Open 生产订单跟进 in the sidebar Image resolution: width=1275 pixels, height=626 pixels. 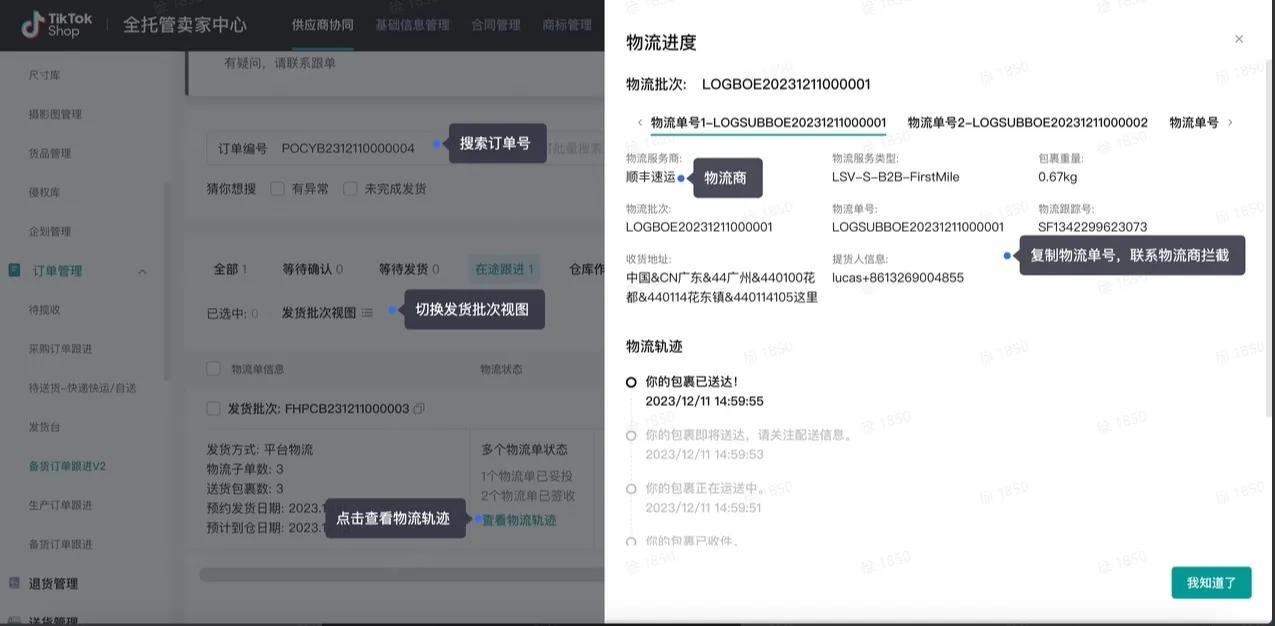(x=60, y=505)
